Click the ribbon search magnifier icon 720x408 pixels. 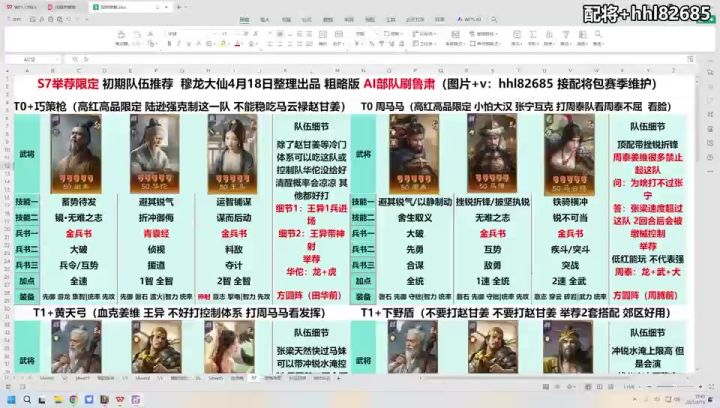494,20
